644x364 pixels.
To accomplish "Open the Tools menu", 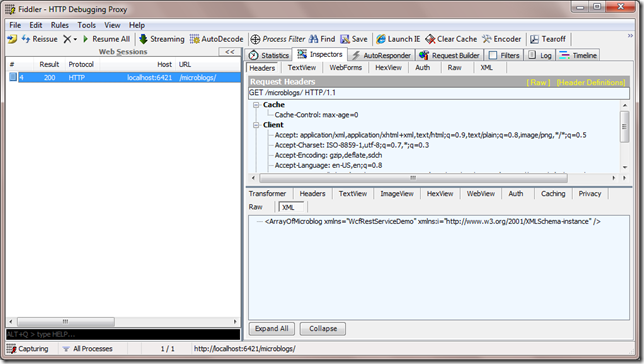I will (x=87, y=25).
